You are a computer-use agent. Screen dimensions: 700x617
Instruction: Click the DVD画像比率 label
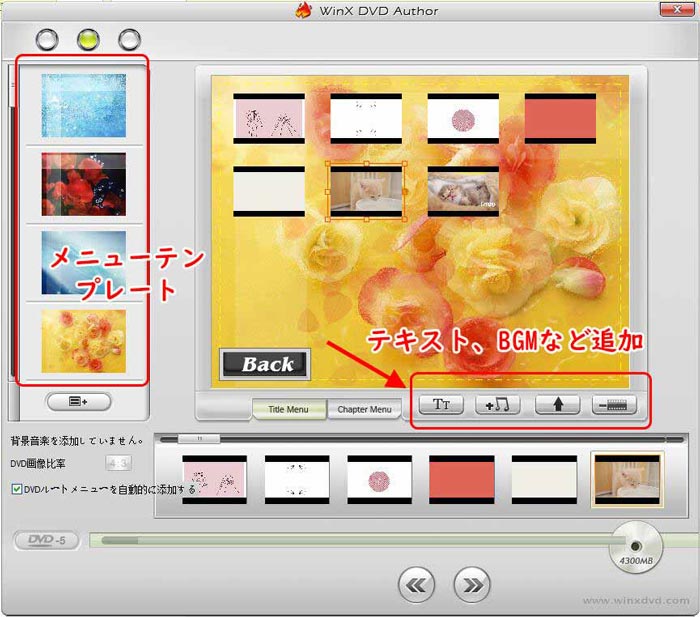point(38,463)
